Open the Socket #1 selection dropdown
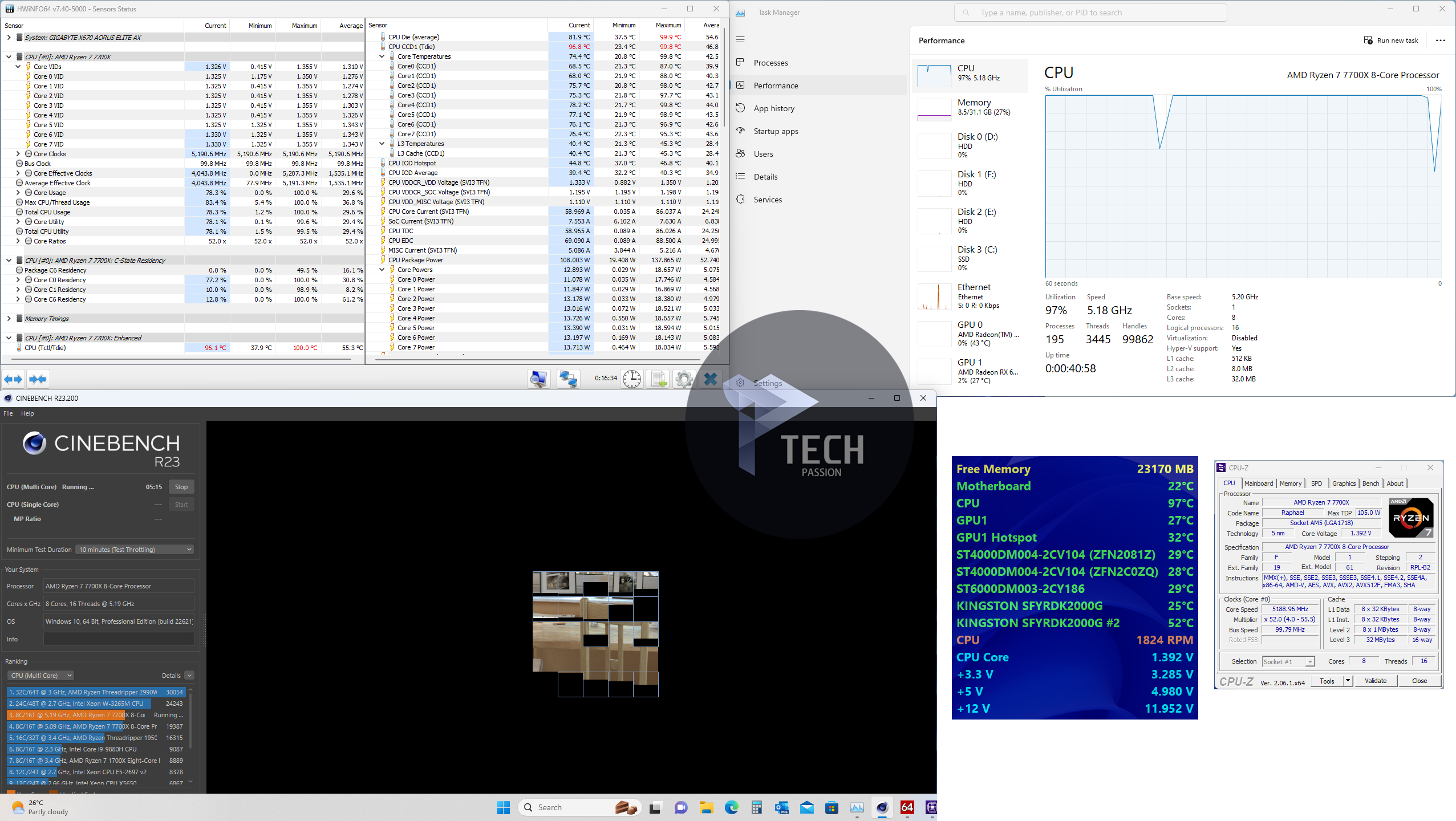 pyautogui.click(x=1288, y=661)
